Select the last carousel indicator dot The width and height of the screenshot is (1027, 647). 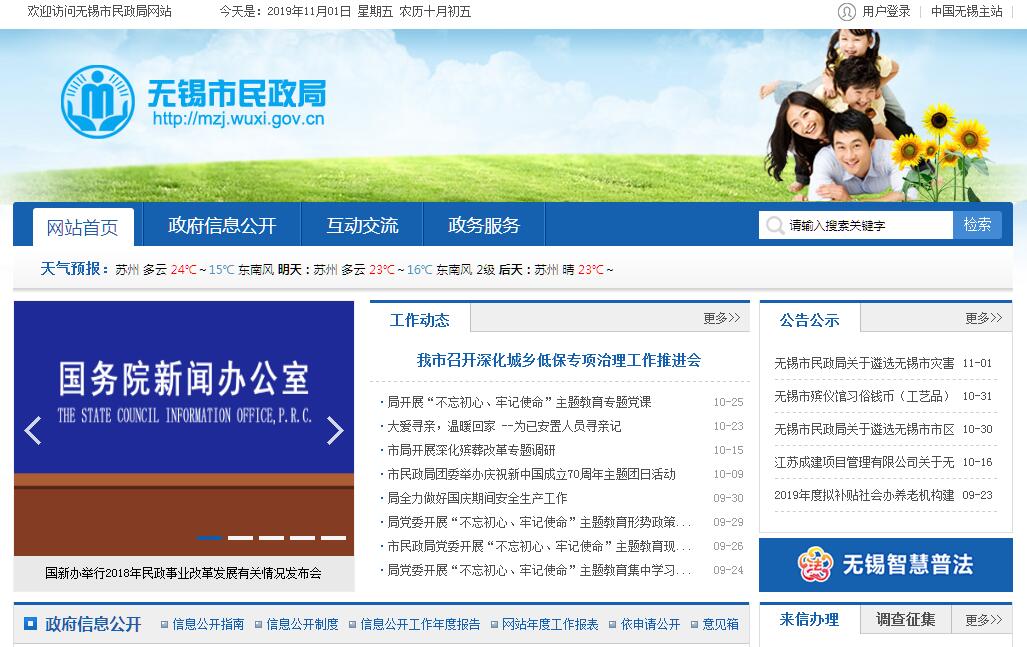coord(333,538)
